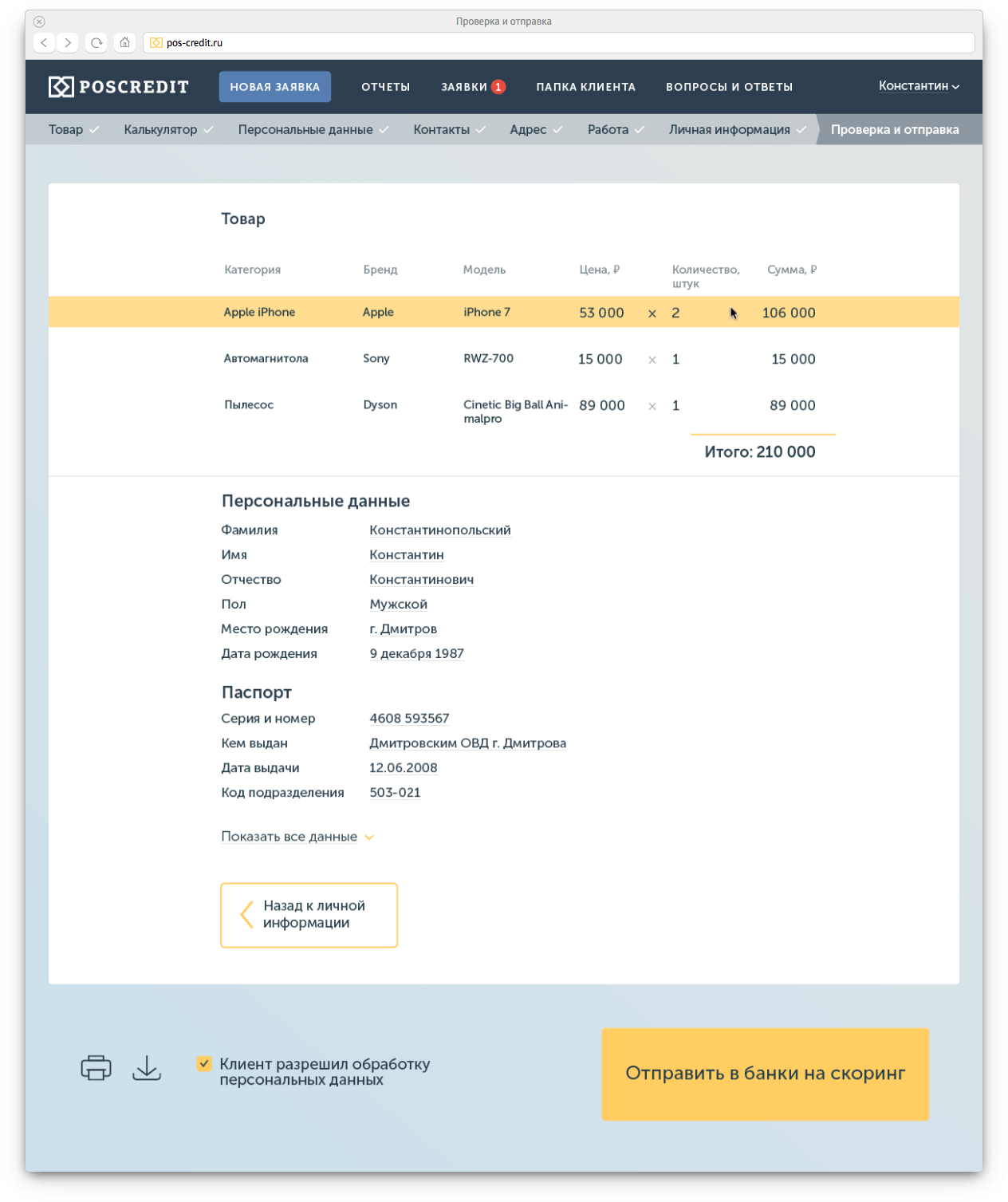Expand the Константин user menu
This screenshot has width=1008, height=1202.
(919, 86)
